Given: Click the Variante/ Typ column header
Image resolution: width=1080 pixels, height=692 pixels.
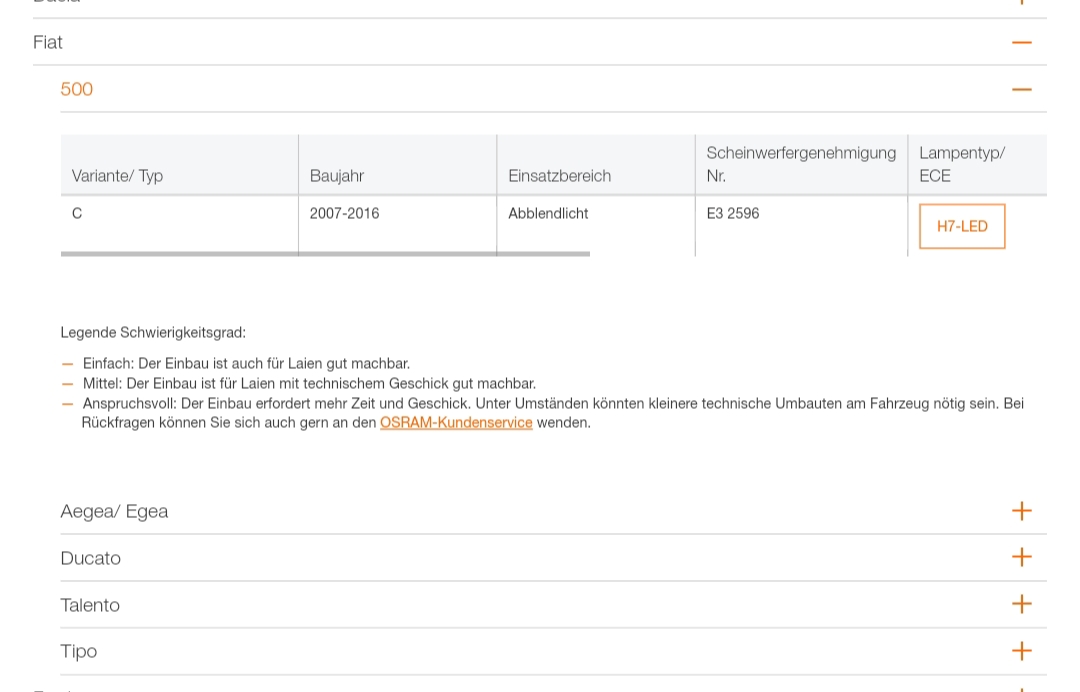Looking at the screenshot, I should click(x=118, y=176).
